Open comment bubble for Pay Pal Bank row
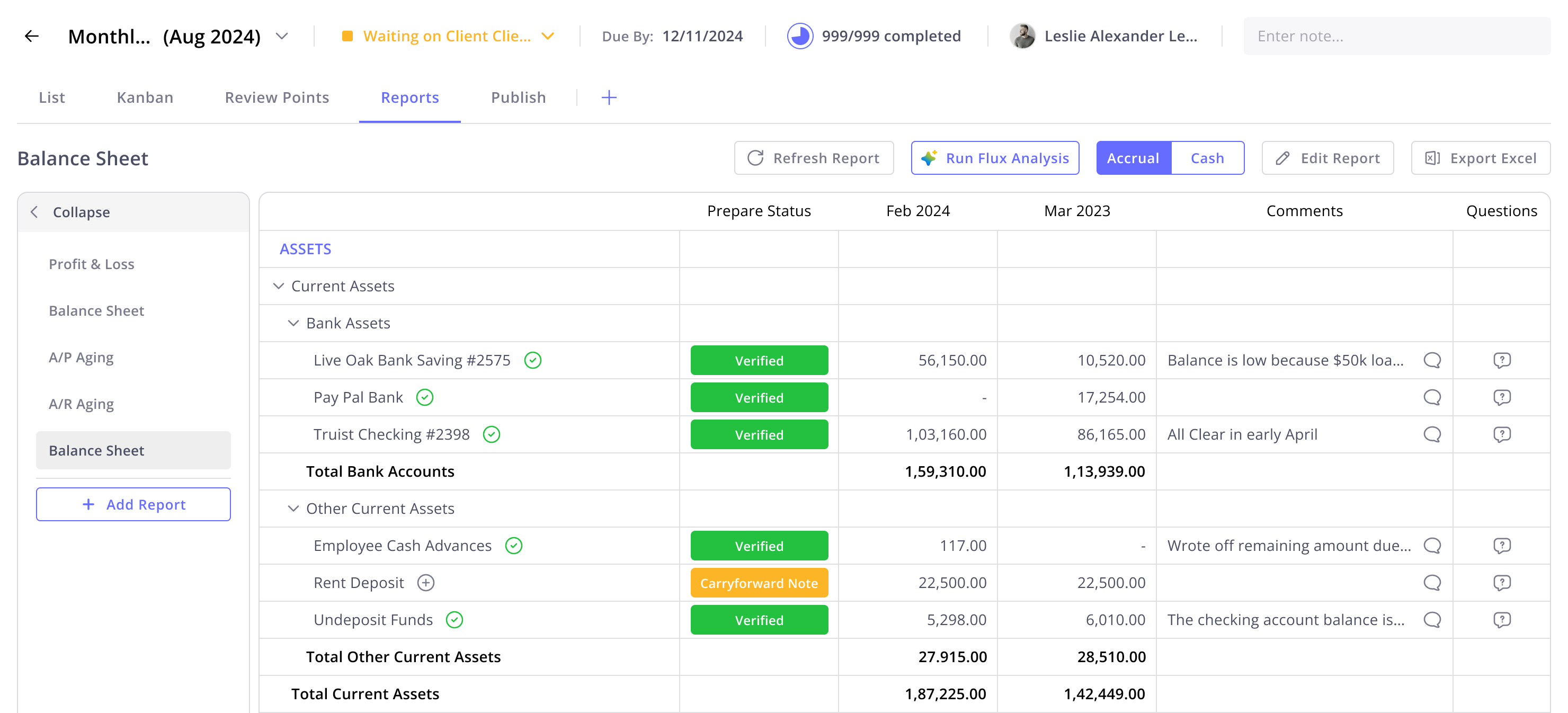 pyautogui.click(x=1432, y=398)
